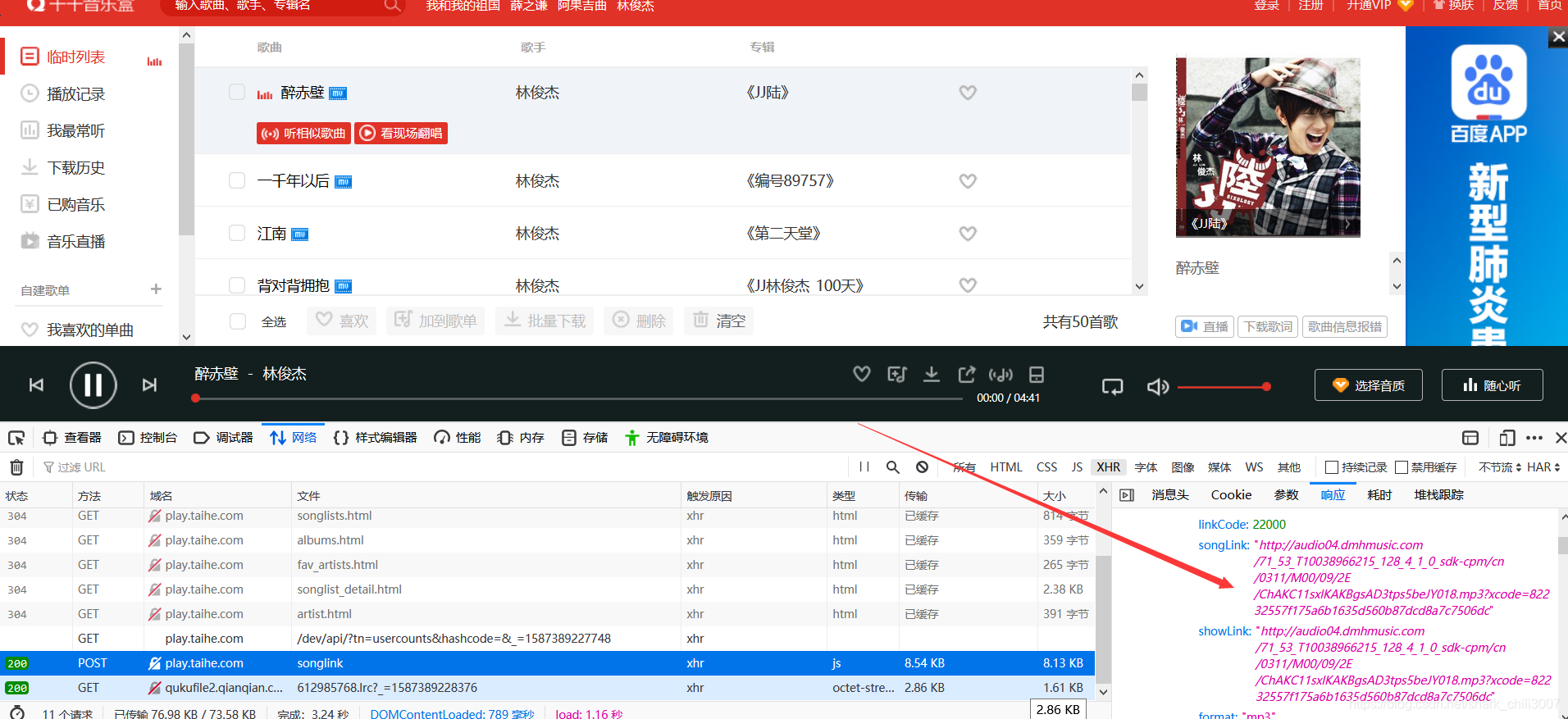Download the current song from player bar

[932, 374]
